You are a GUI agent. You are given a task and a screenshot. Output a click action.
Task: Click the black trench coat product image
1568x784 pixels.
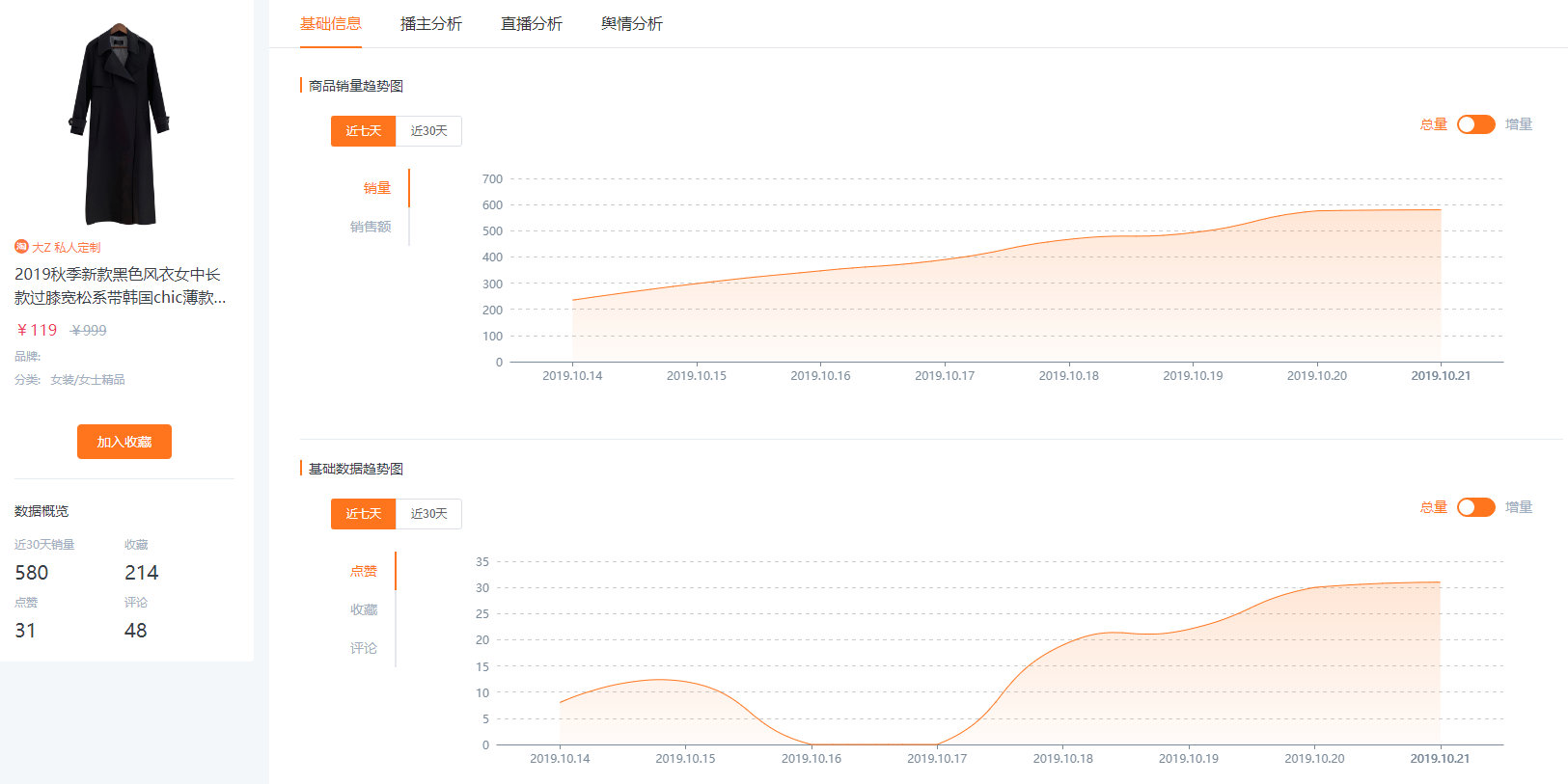click(119, 124)
